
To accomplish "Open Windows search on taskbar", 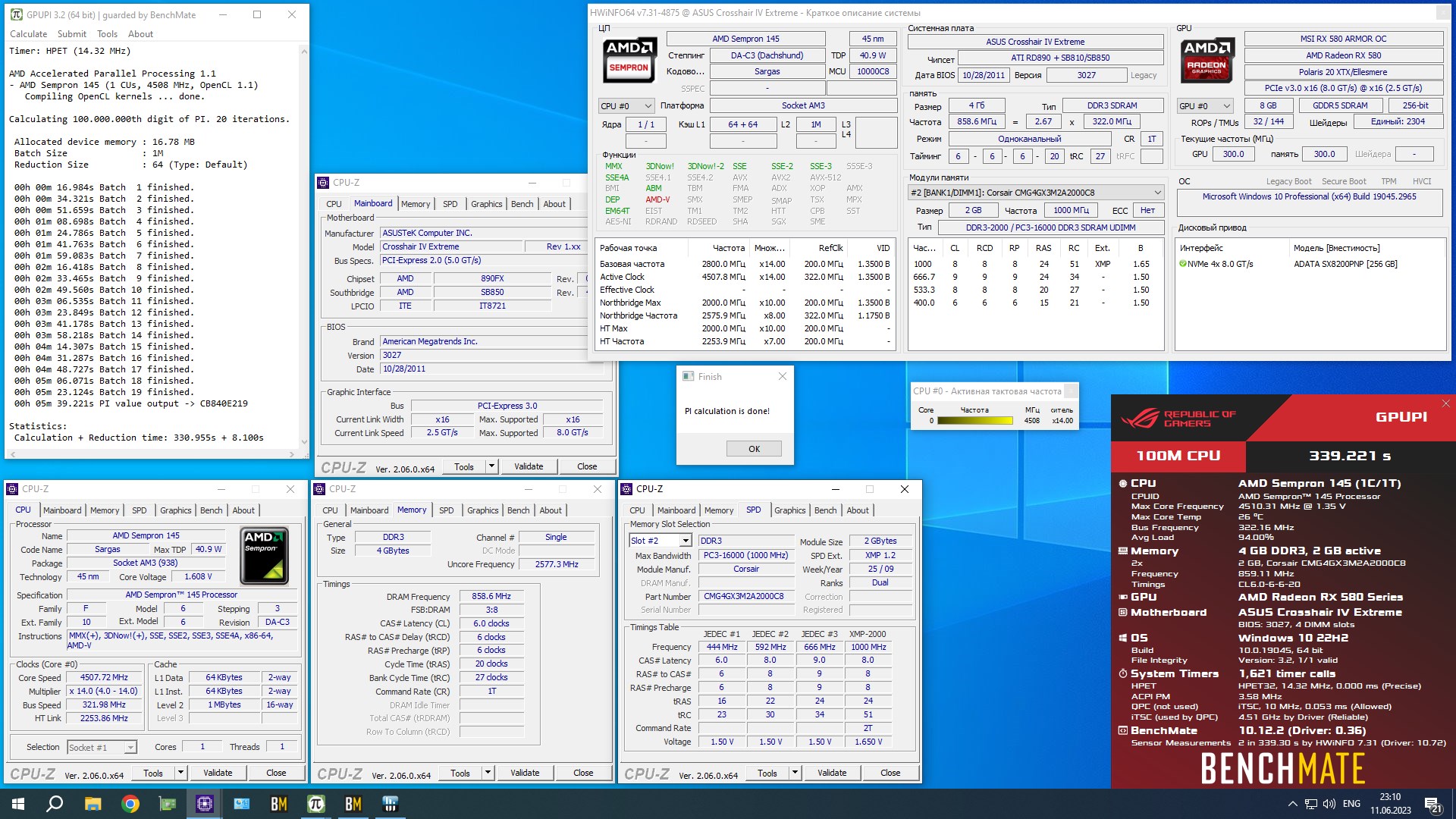I will 55,804.
